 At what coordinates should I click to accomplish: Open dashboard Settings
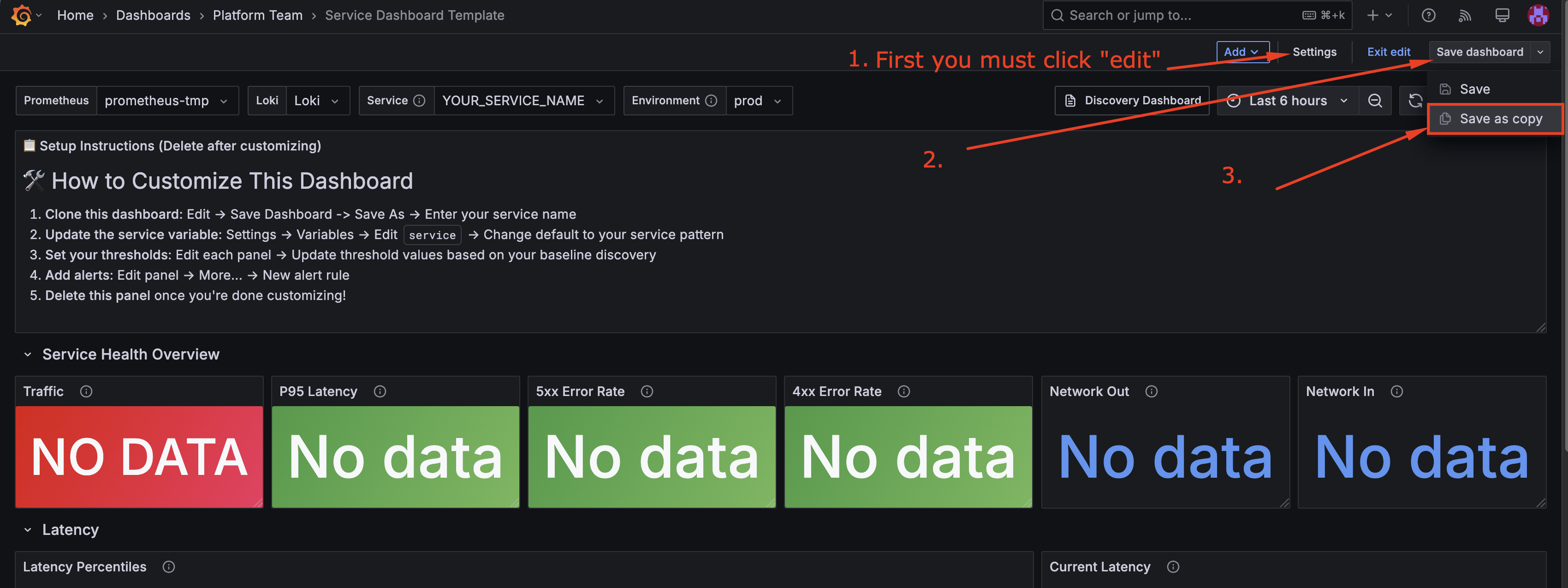(1314, 52)
